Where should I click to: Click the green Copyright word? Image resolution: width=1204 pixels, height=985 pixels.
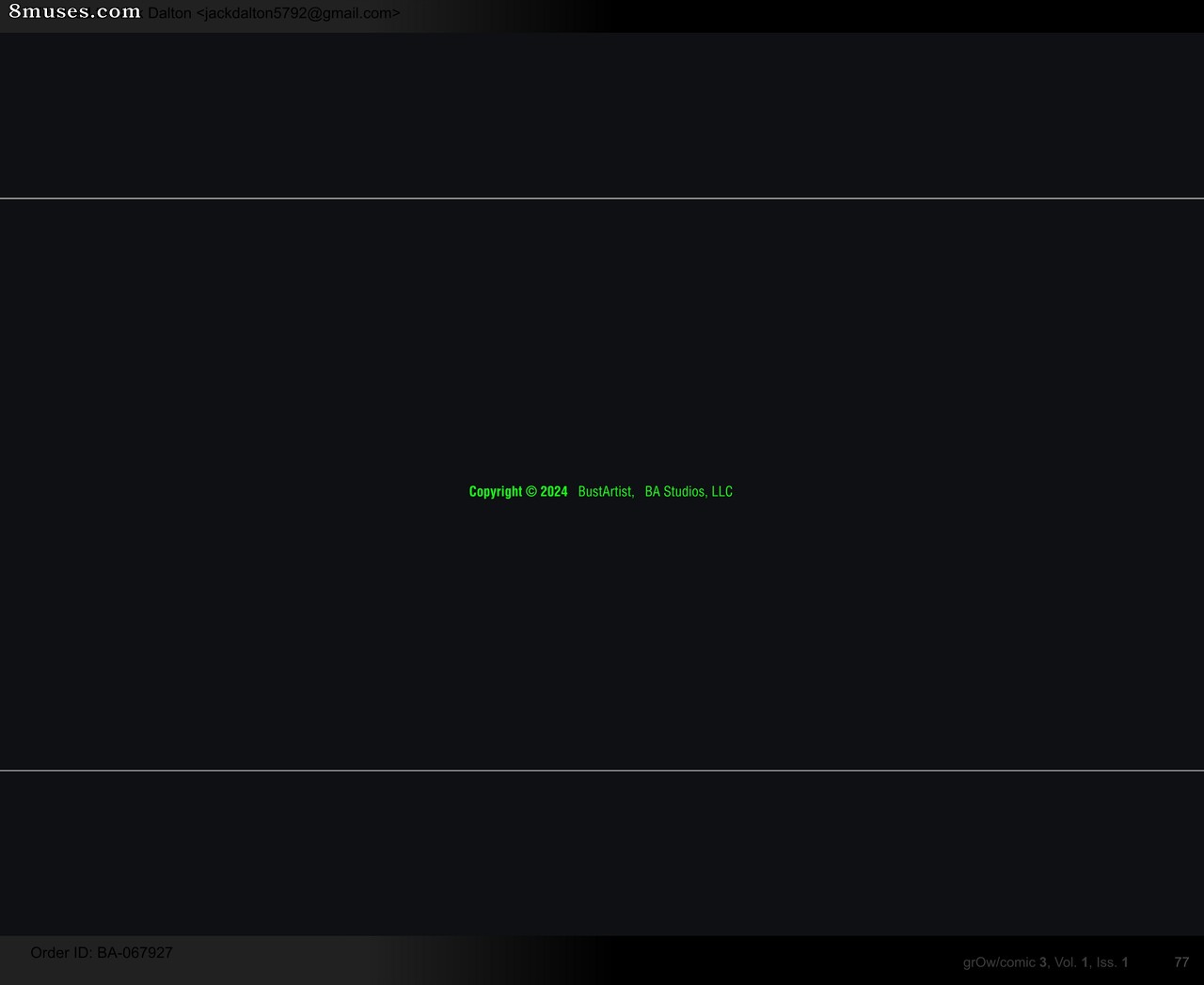(x=496, y=492)
